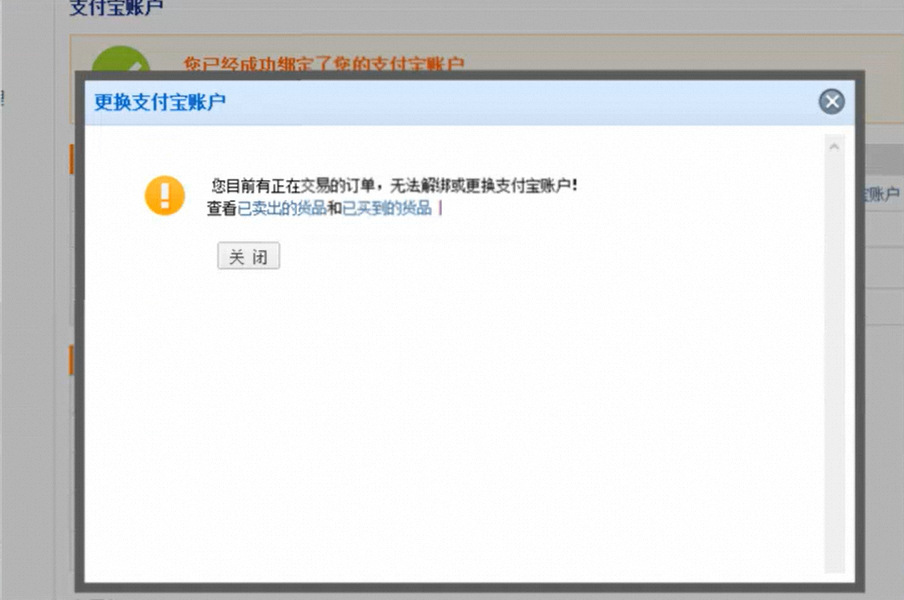Click the warning message about pending orders
904x600 pixels.
(x=395, y=186)
